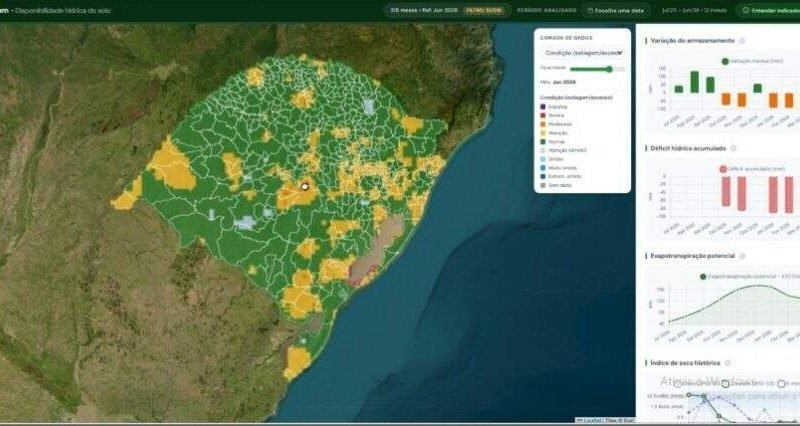
Task: Click the info icon beside Déficit hídrico acumulado
Action: coord(733,148)
